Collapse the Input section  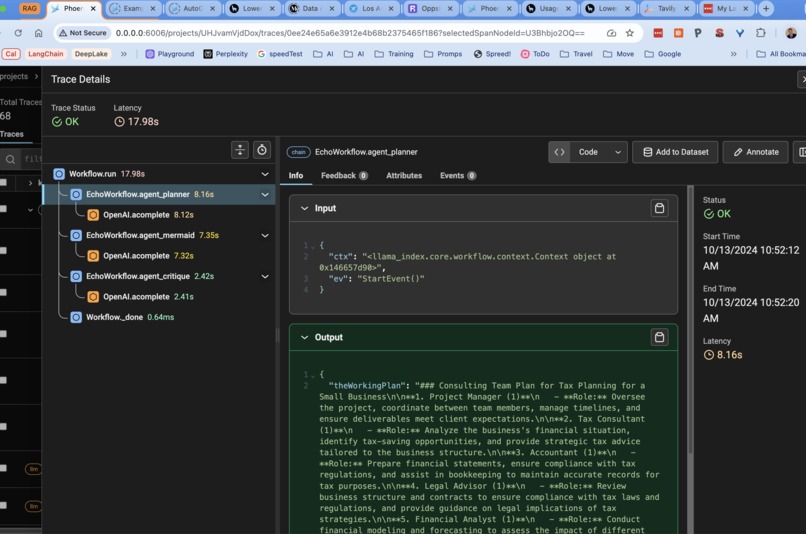point(304,208)
